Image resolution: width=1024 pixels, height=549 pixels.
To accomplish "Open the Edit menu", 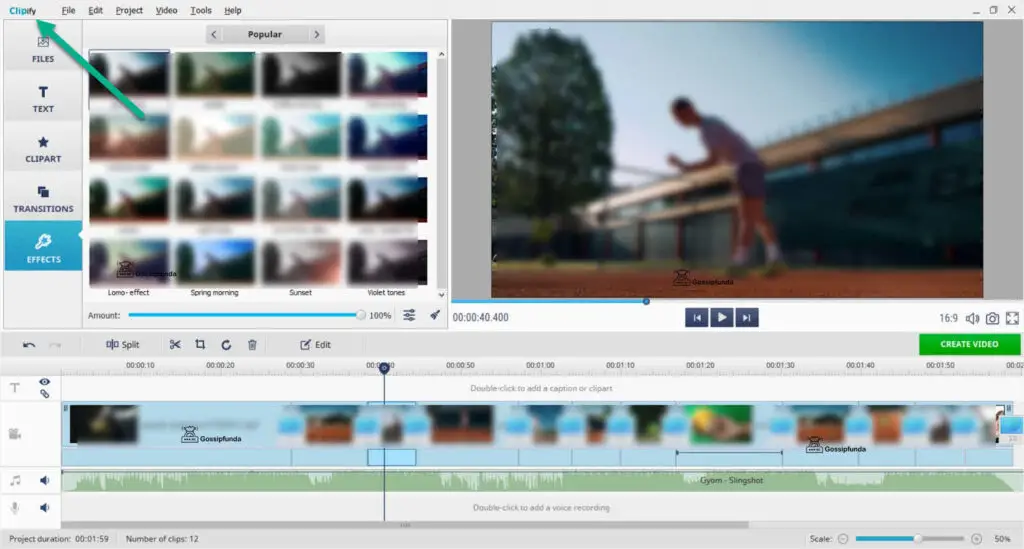I will (x=95, y=10).
